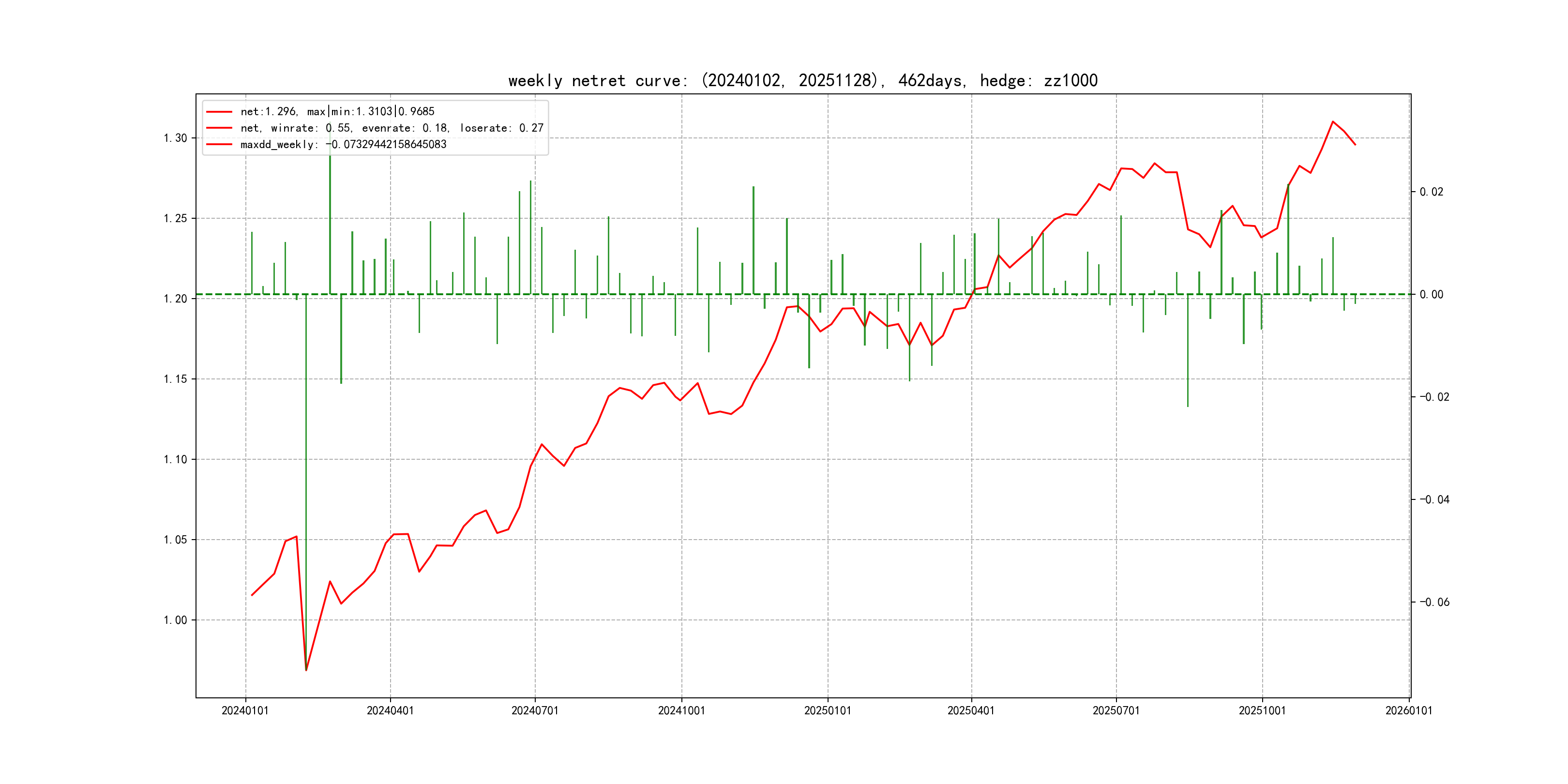Click right y-axis label 0.02

1431,192
